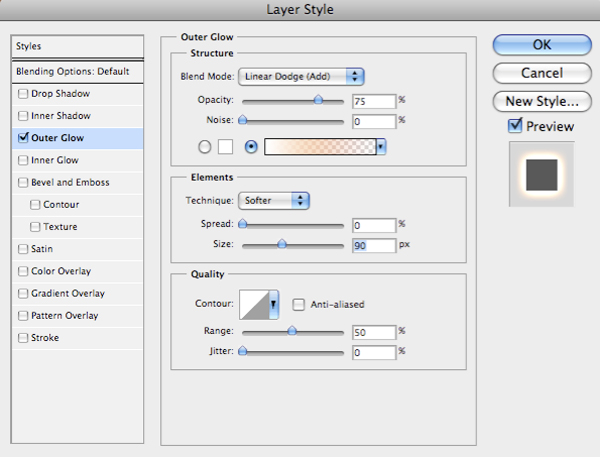Enable the Pattern Overlay checkbox
Screen dimensions: 600x457
pos(23,316)
